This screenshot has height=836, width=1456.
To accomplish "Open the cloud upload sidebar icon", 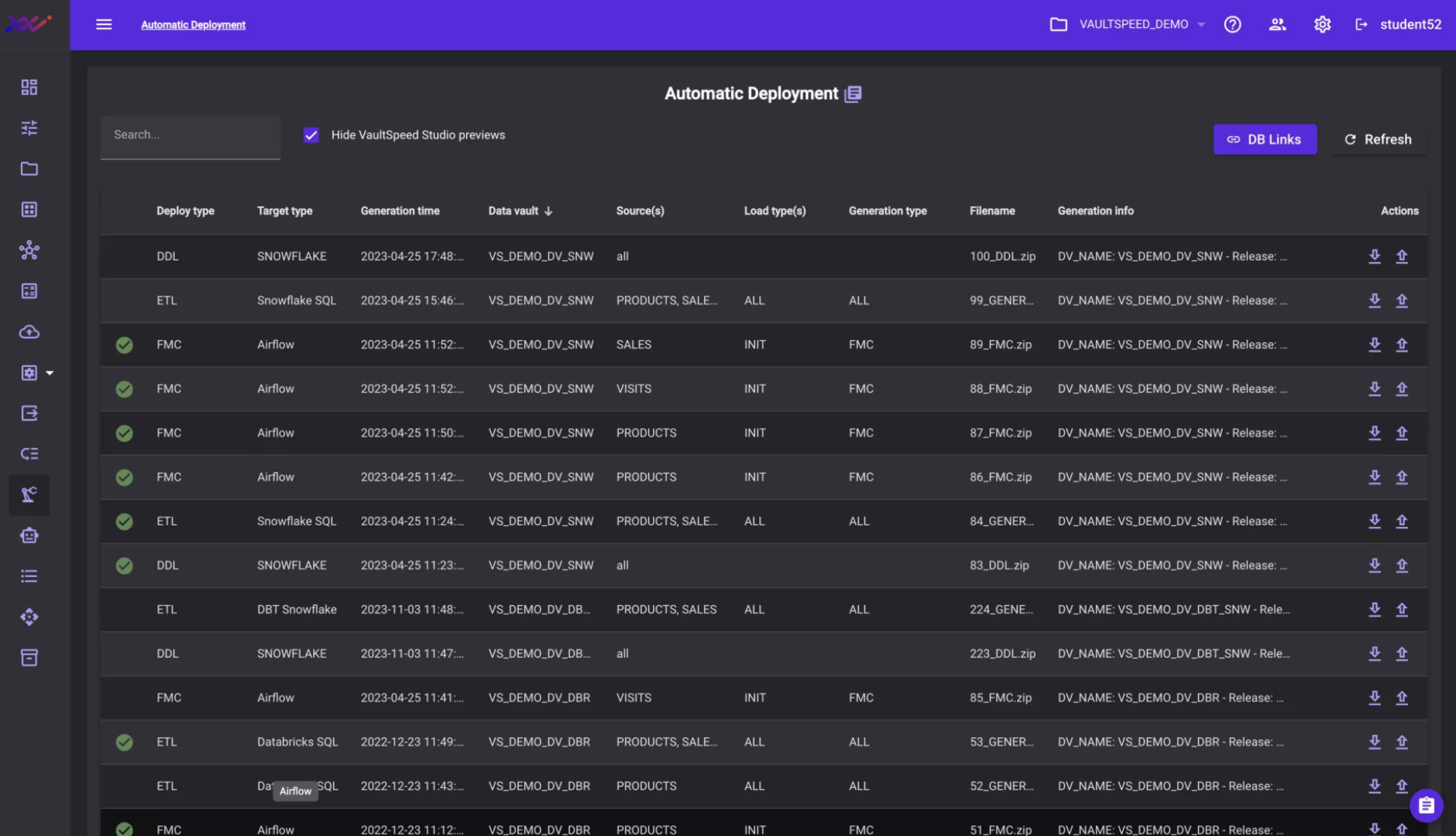I will (x=29, y=332).
